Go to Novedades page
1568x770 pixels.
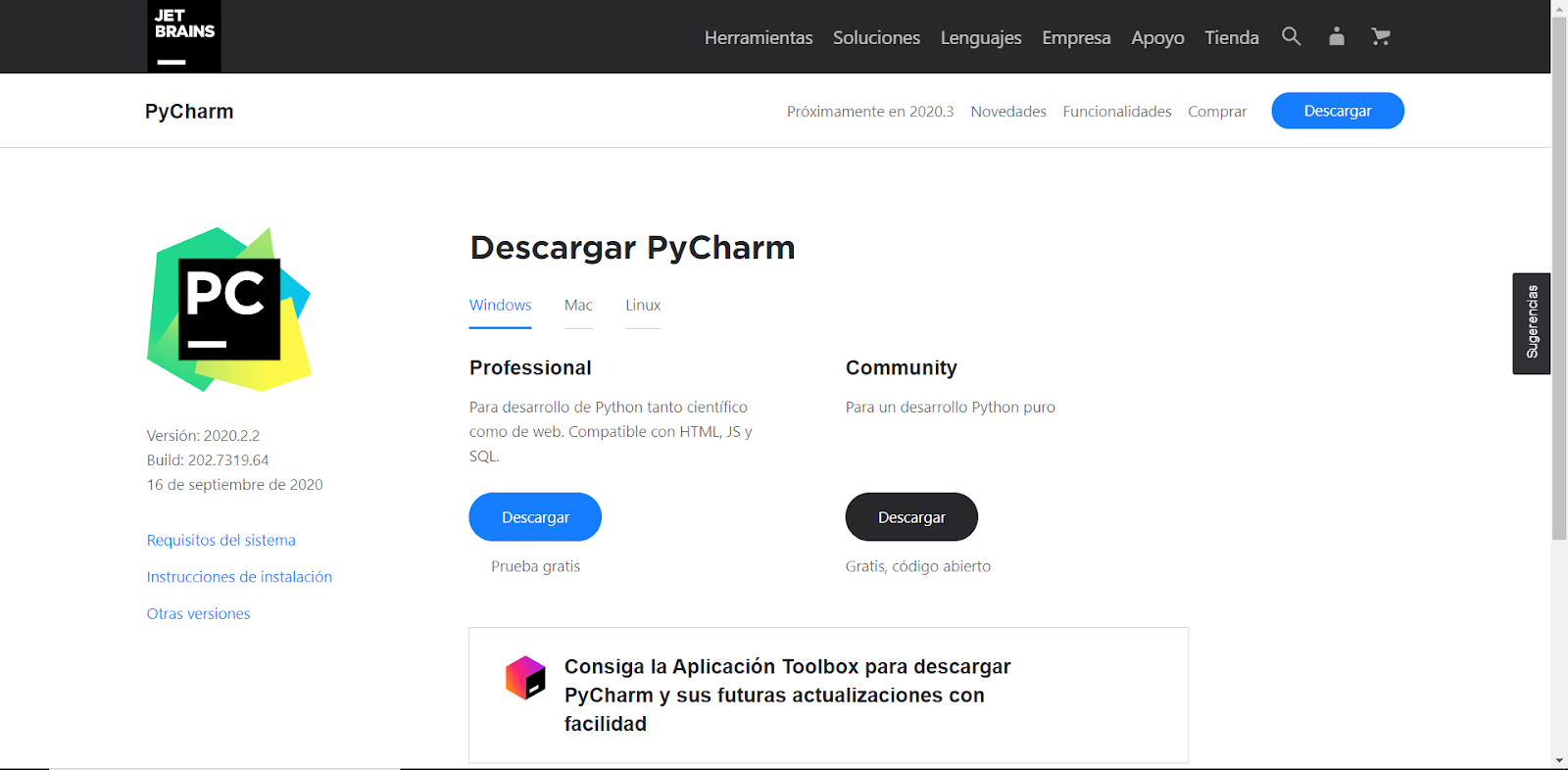pos(1008,112)
